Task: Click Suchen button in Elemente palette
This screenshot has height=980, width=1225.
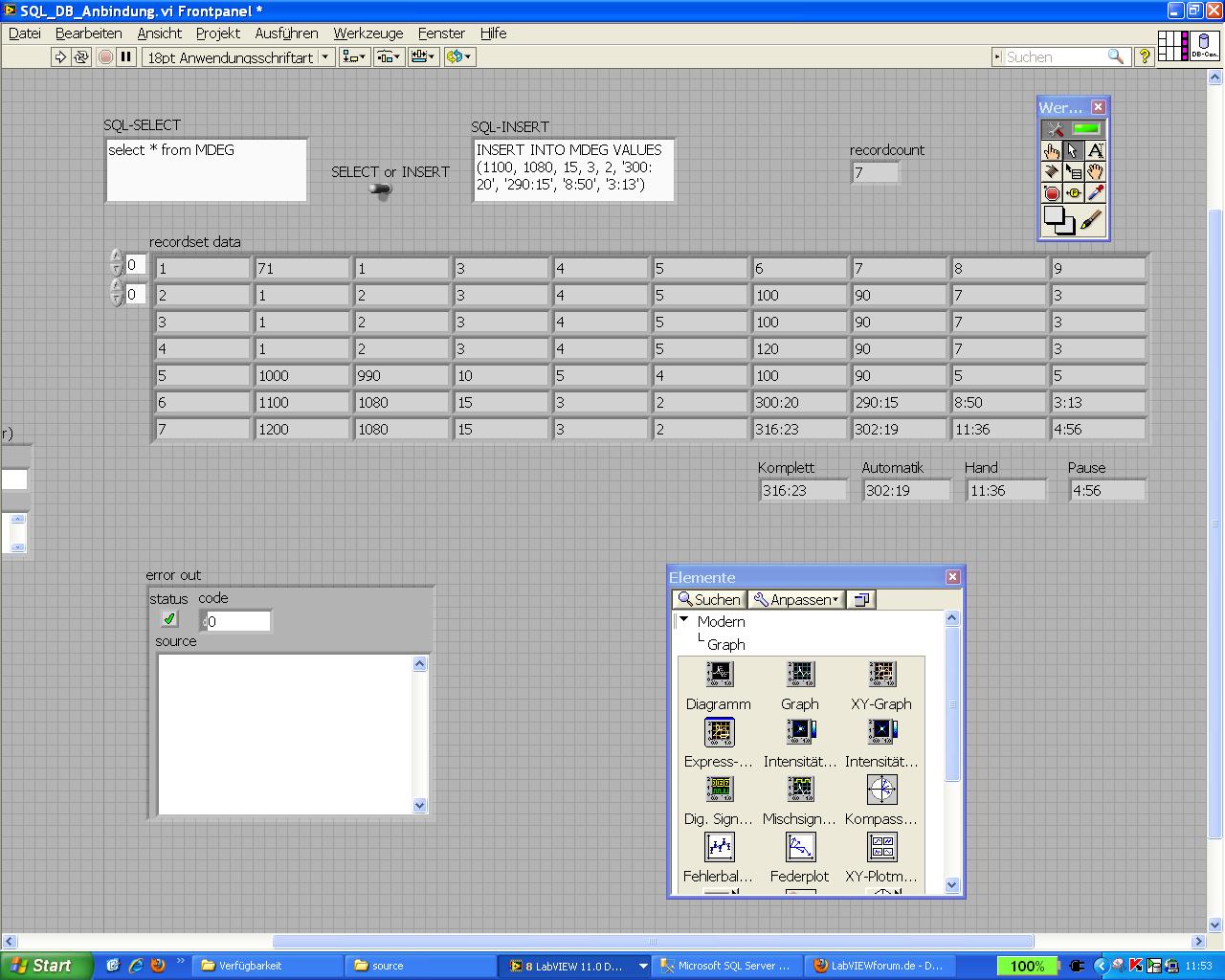Action: pyautogui.click(x=710, y=600)
